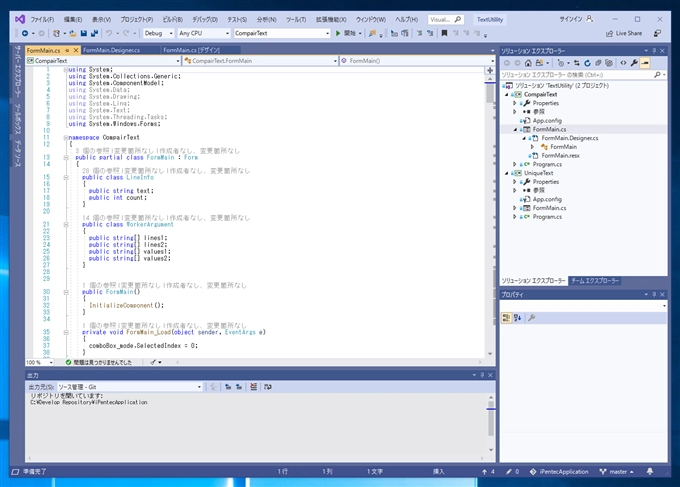The image size is (680, 487).
Task: Collapse the LineInfo class outlining block
Action: (x=65, y=177)
